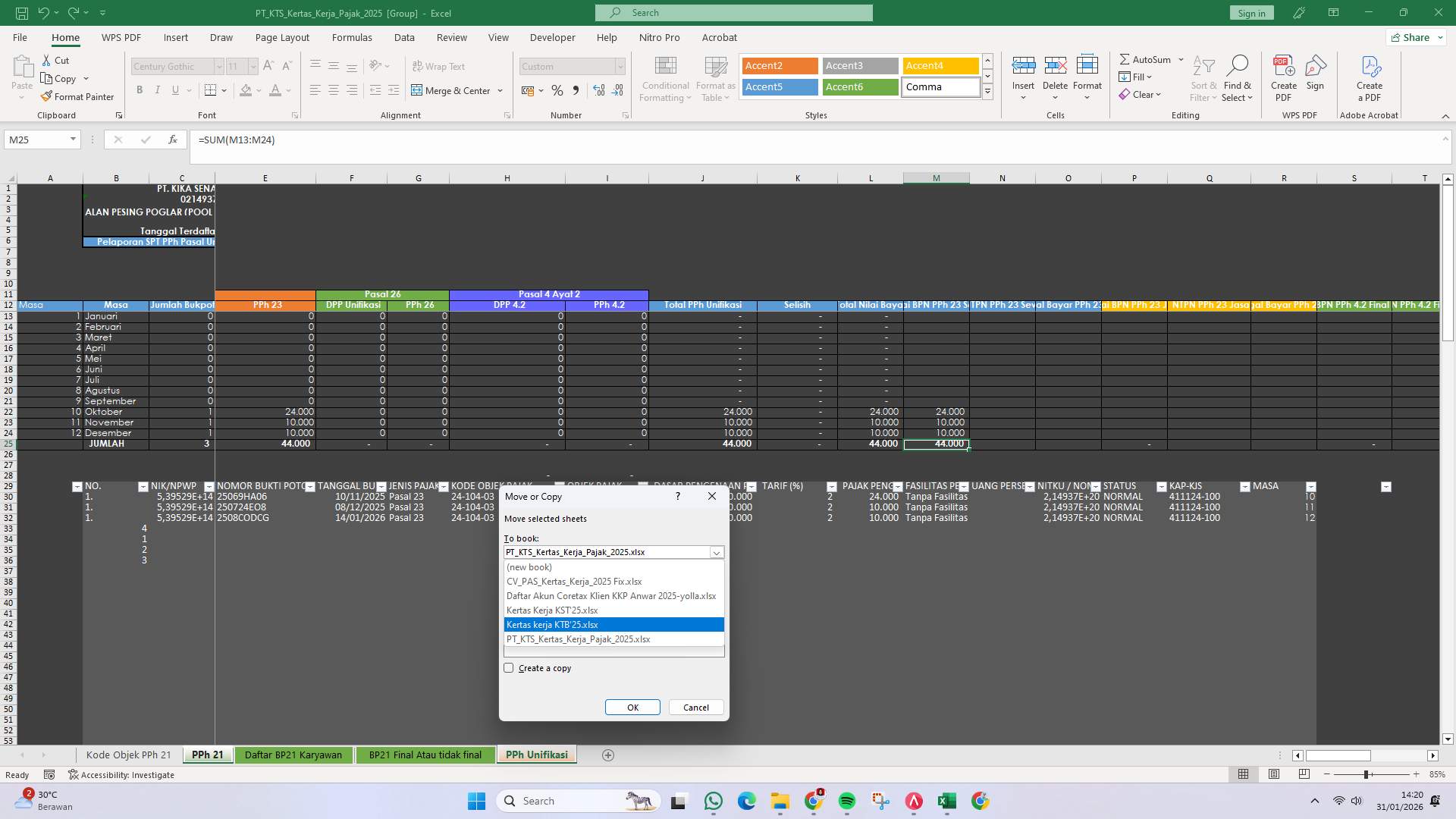
Task: Open the number format dropdown
Action: tap(620, 66)
